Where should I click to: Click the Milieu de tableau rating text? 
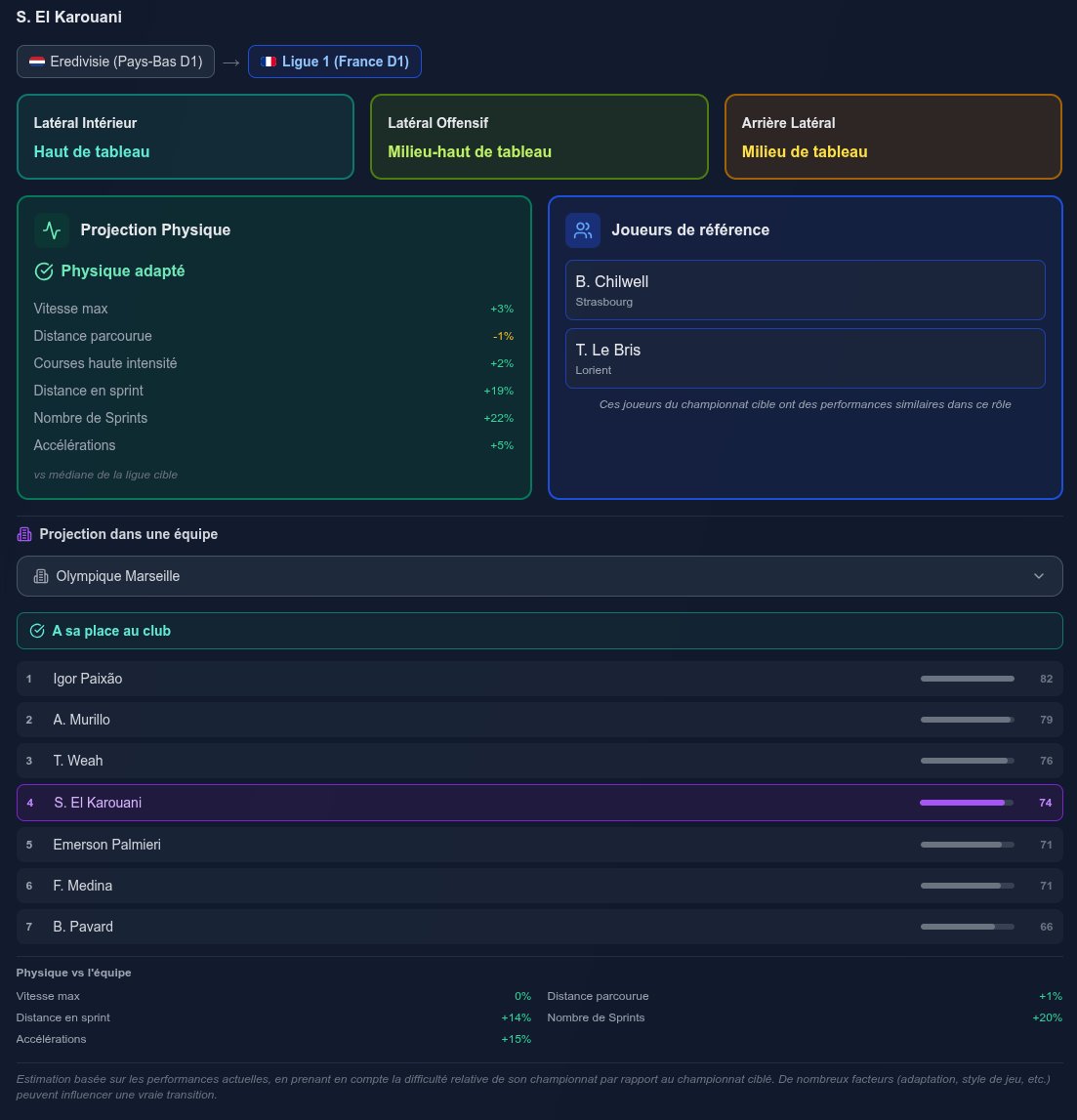point(805,152)
